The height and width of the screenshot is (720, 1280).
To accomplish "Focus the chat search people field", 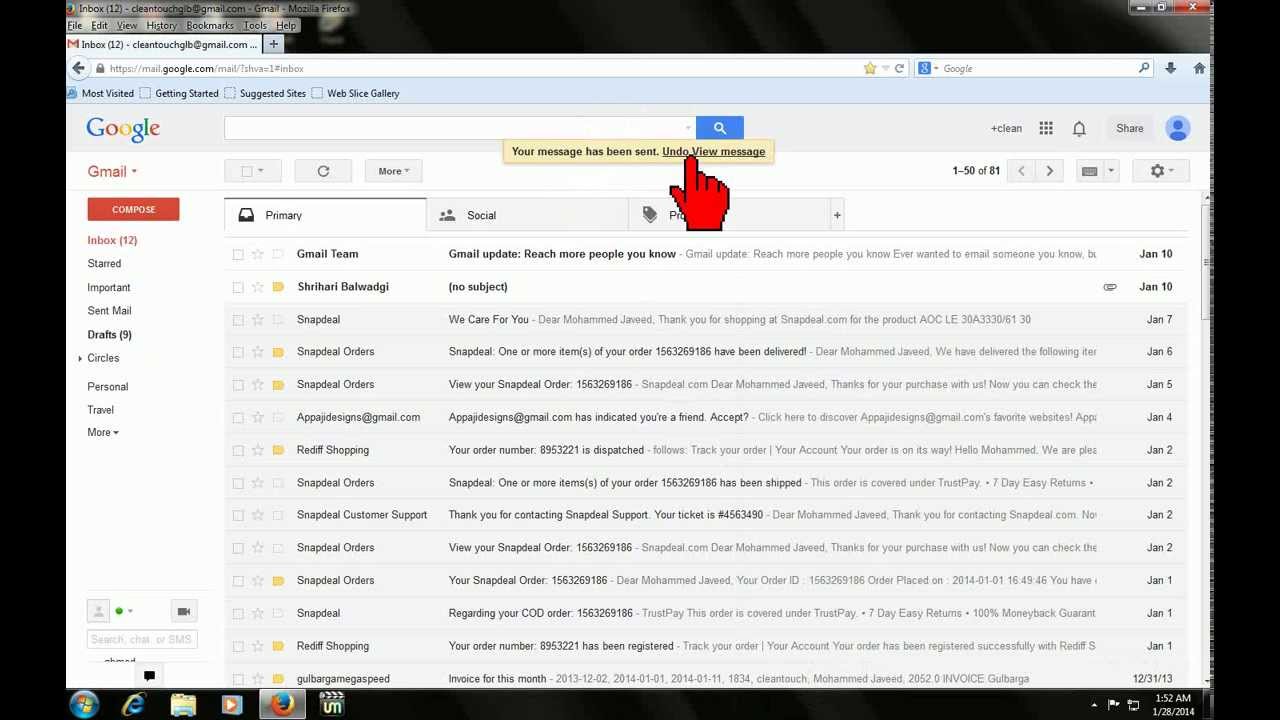I will click(x=142, y=639).
